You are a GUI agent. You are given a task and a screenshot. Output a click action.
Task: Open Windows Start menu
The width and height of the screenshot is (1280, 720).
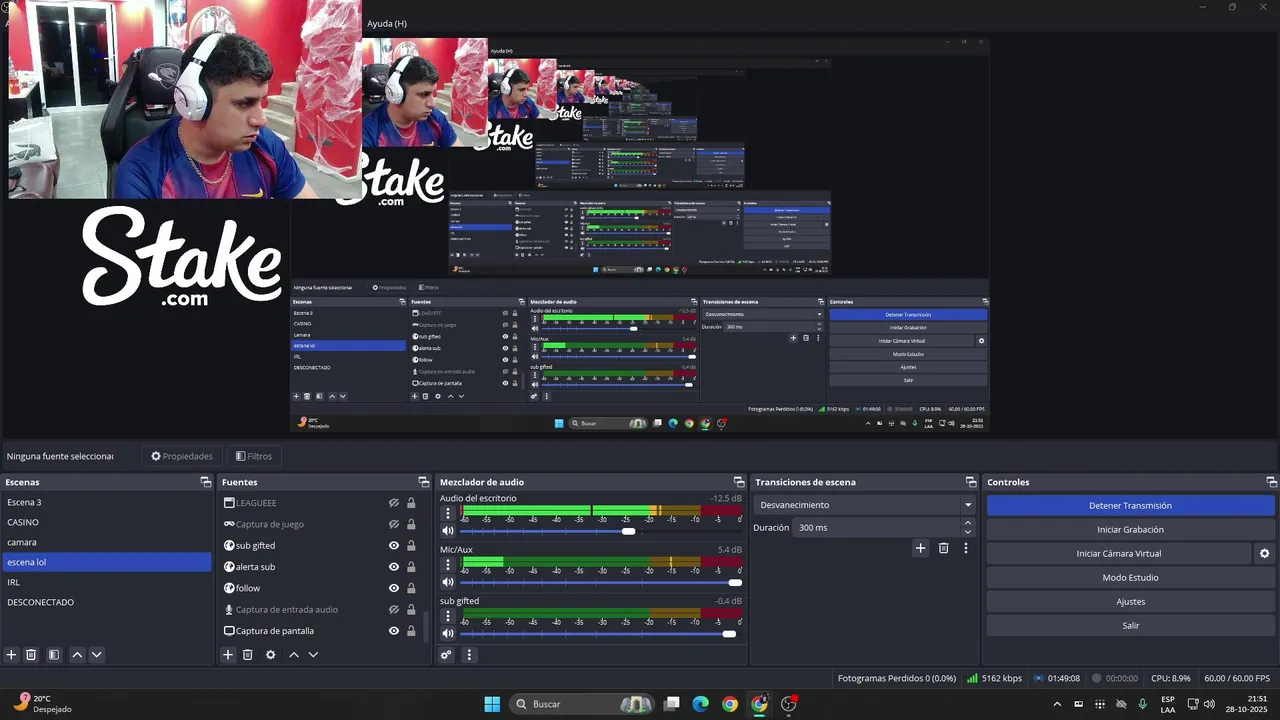coord(492,704)
